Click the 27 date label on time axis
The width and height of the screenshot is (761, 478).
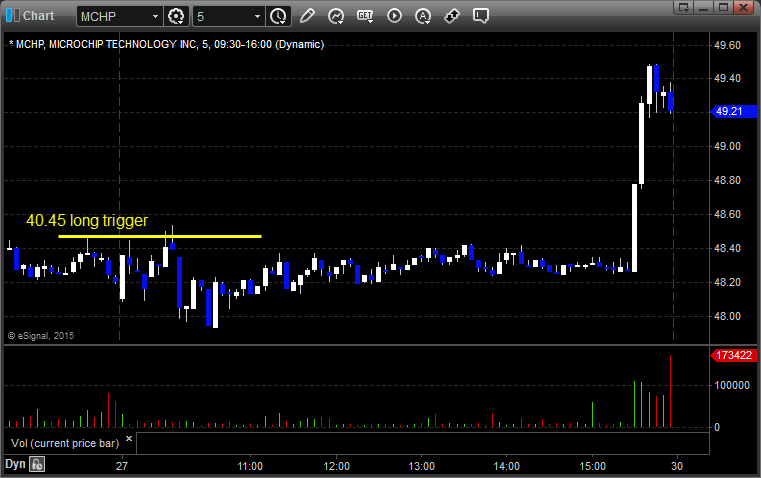(122, 466)
